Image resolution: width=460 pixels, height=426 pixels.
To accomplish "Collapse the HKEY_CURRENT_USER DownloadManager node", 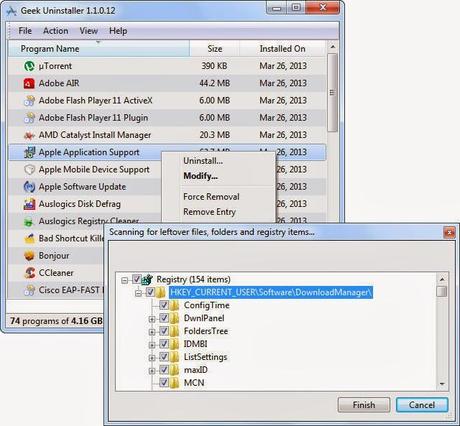I will click(x=139, y=293).
